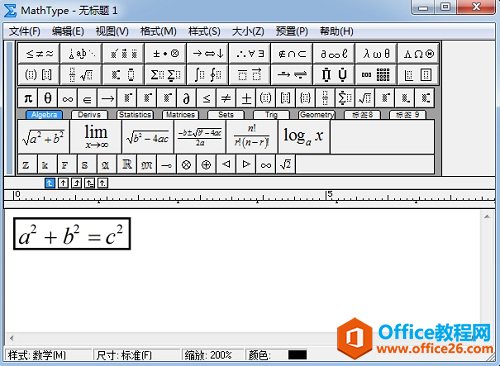Click the black color swatch in status bar
This screenshot has height=366, width=500.
pyautogui.click(x=297, y=355)
